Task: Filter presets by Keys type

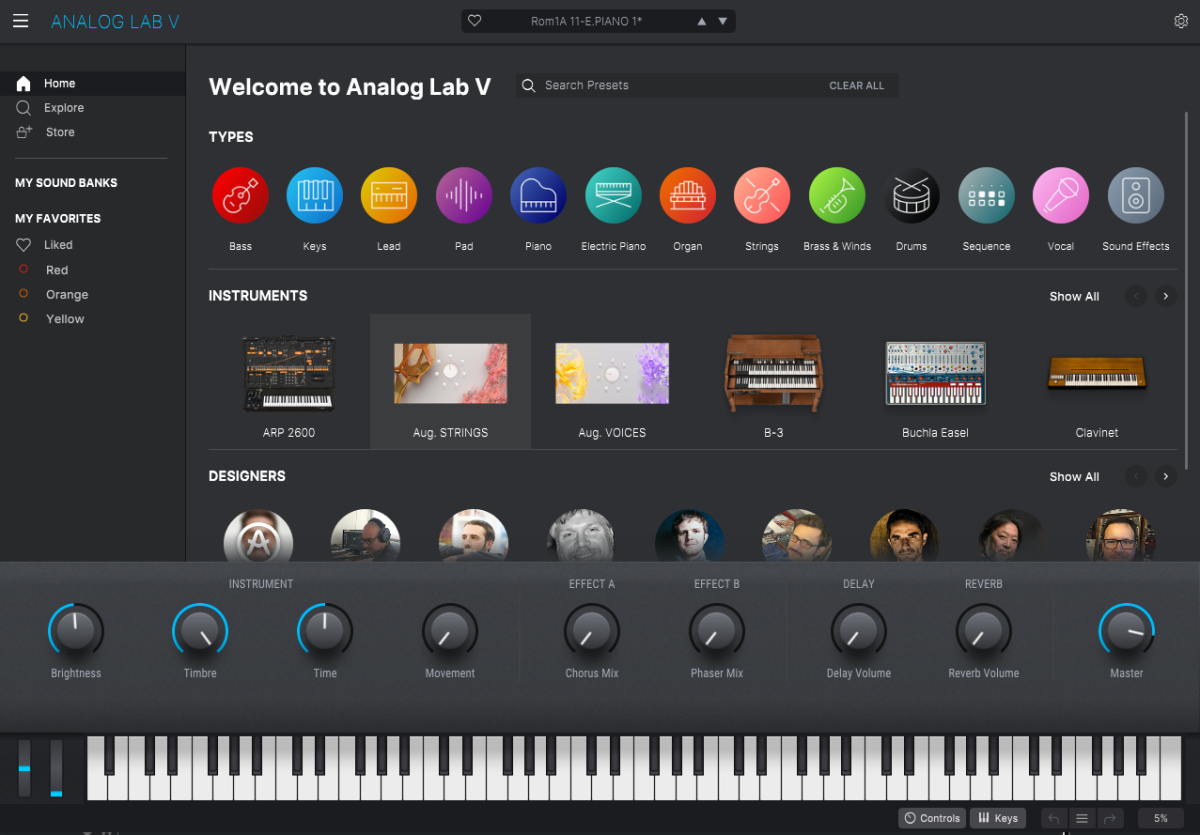Action: [315, 195]
